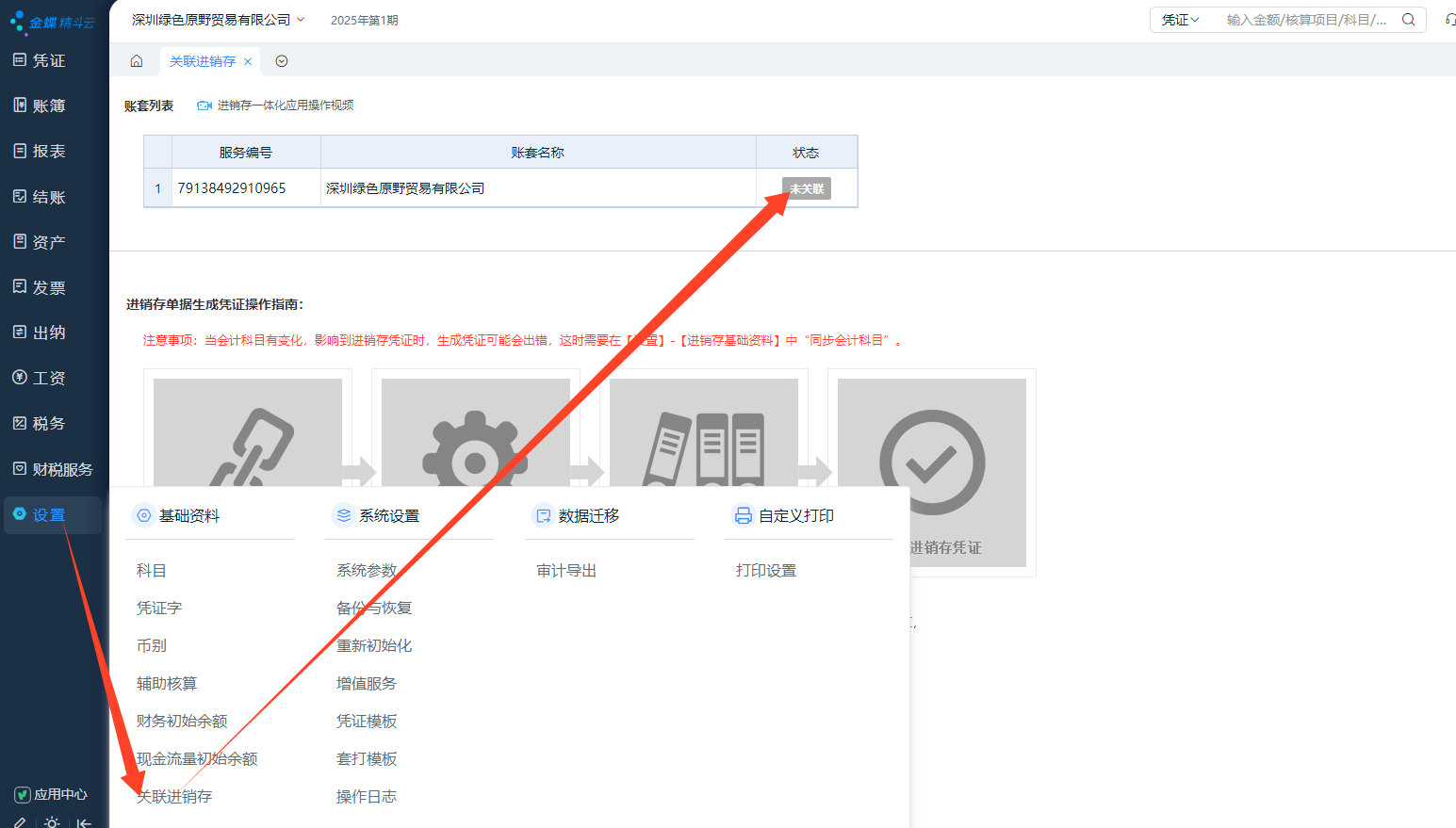Select 重新初始化 under 系统设置
Screen dimensions: 1456x828
[x=374, y=646]
